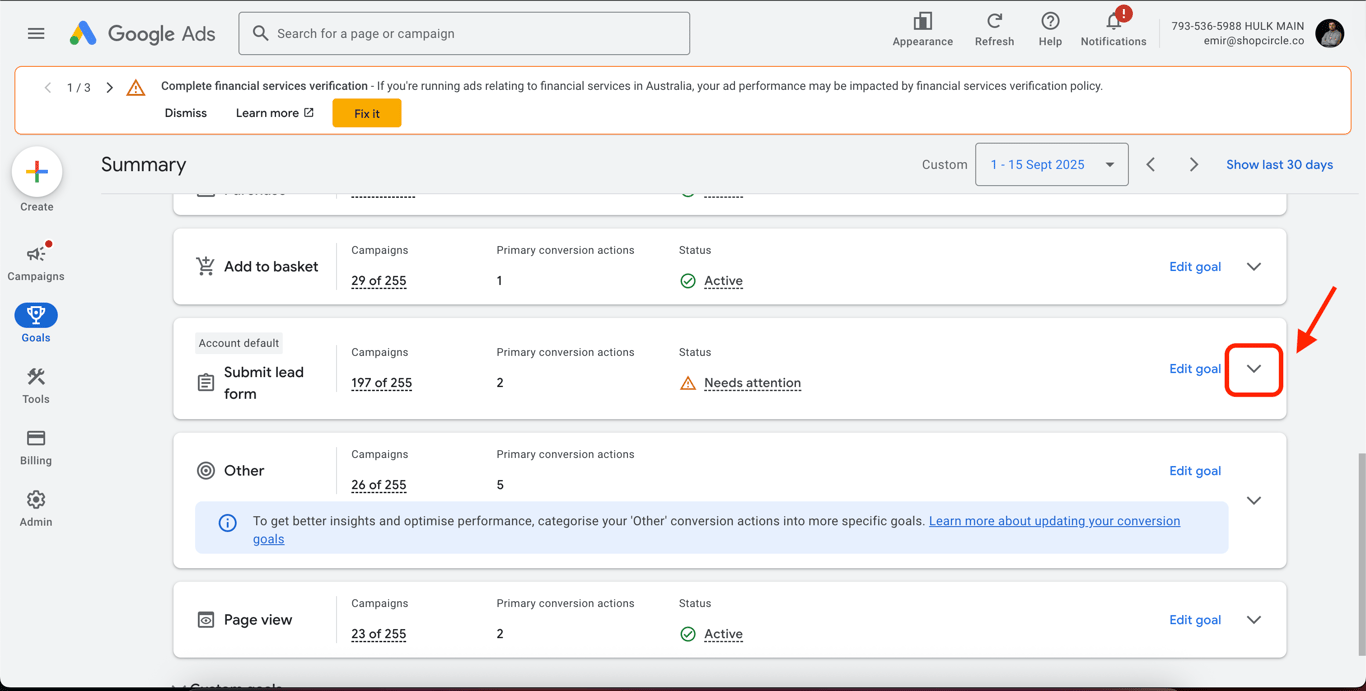Dismiss the financial verification warning
The image size is (1366, 691).
[186, 113]
